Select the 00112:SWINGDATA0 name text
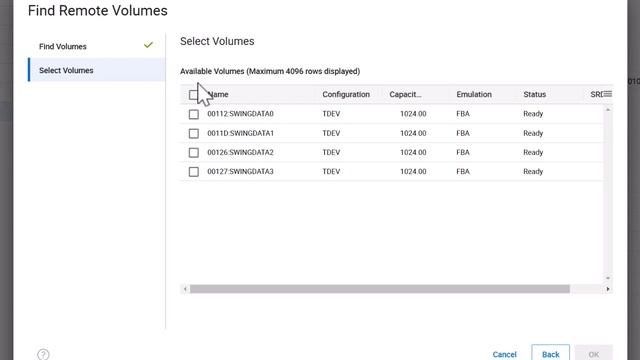This screenshot has width=640, height=360. [x=240, y=114]
